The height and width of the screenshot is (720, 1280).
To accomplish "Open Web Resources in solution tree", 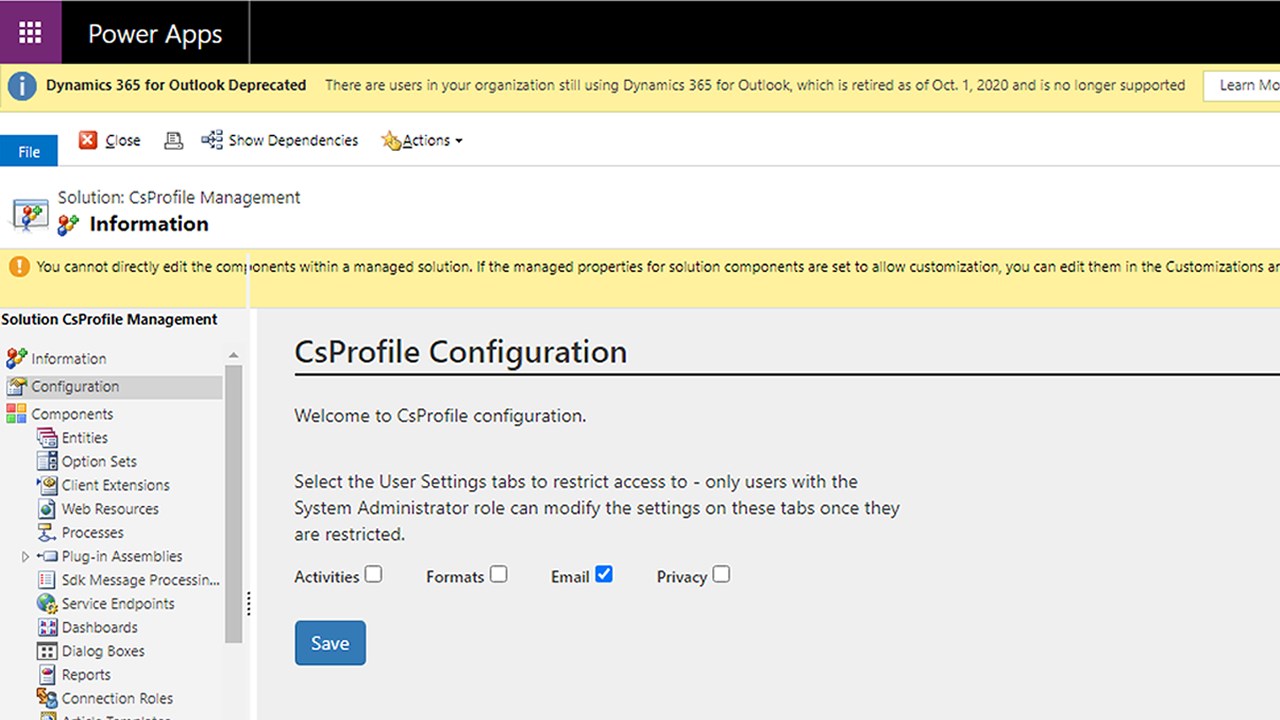I will tap(110, 509).
